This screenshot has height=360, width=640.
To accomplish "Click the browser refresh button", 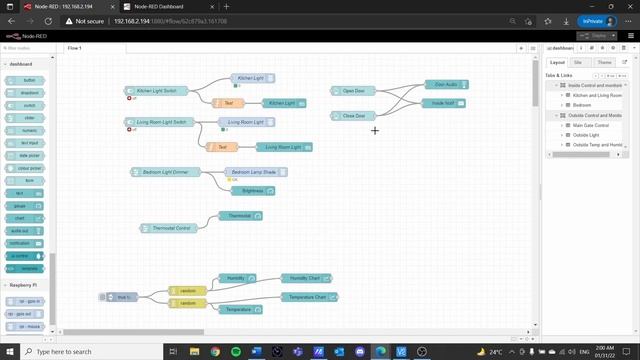I will [x=48, y=21].
